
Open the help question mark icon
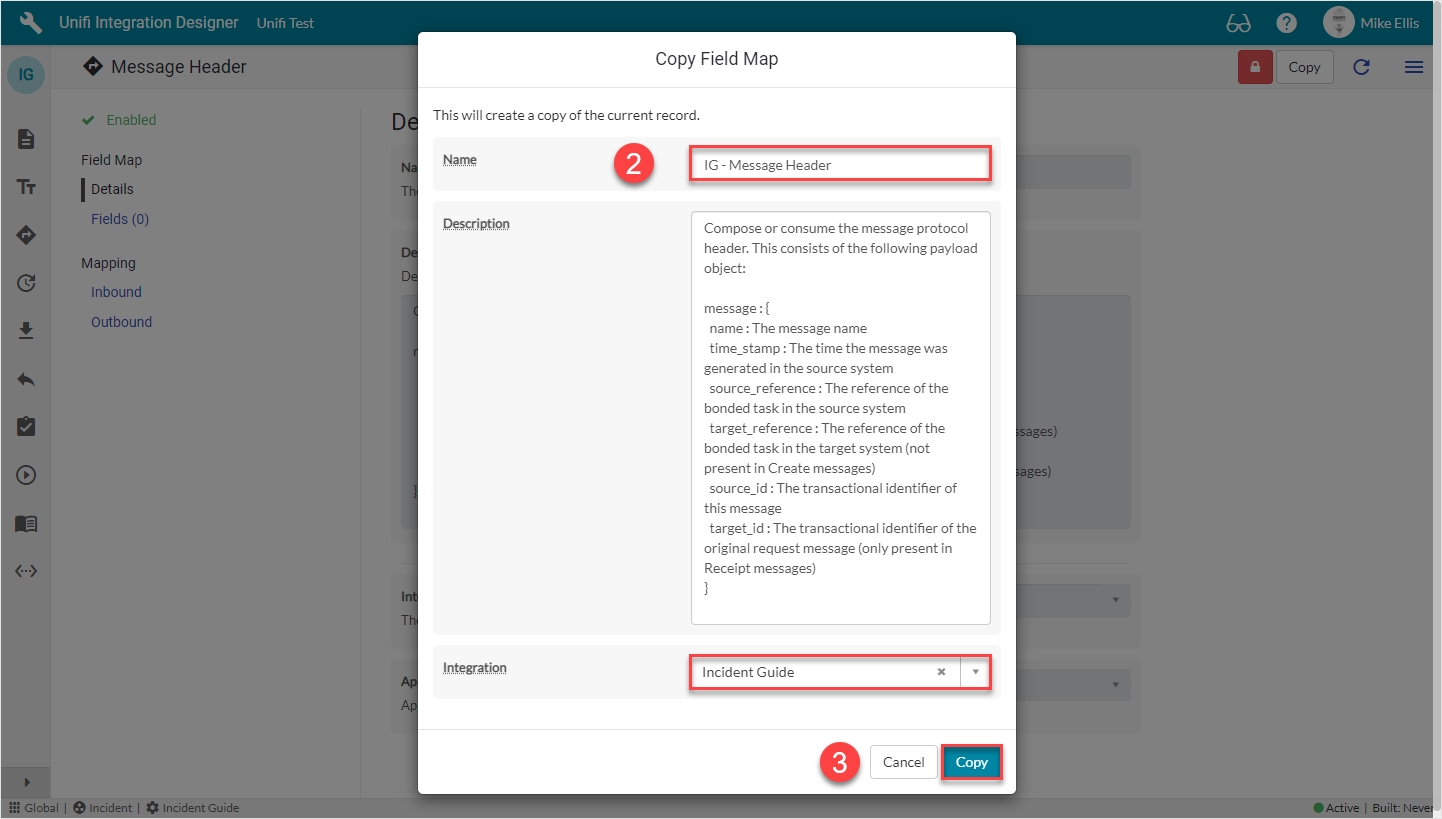tap(1286, 23)
